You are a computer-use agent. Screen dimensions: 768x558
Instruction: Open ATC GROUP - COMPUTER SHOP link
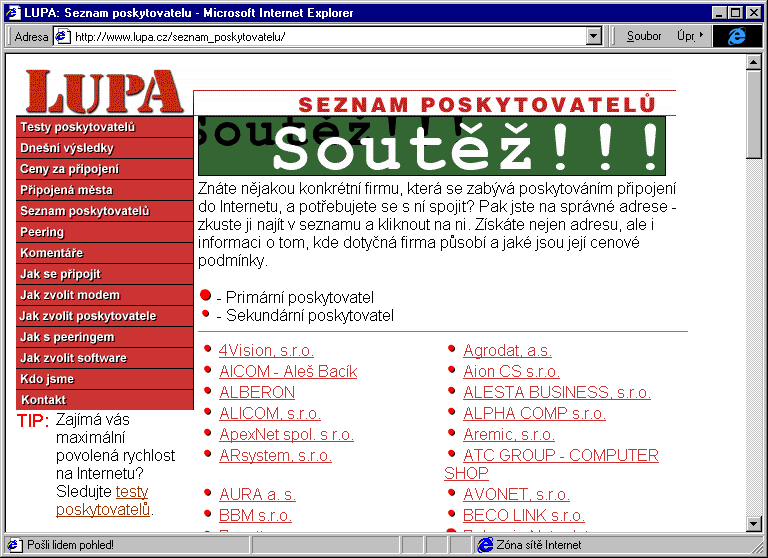561,456
